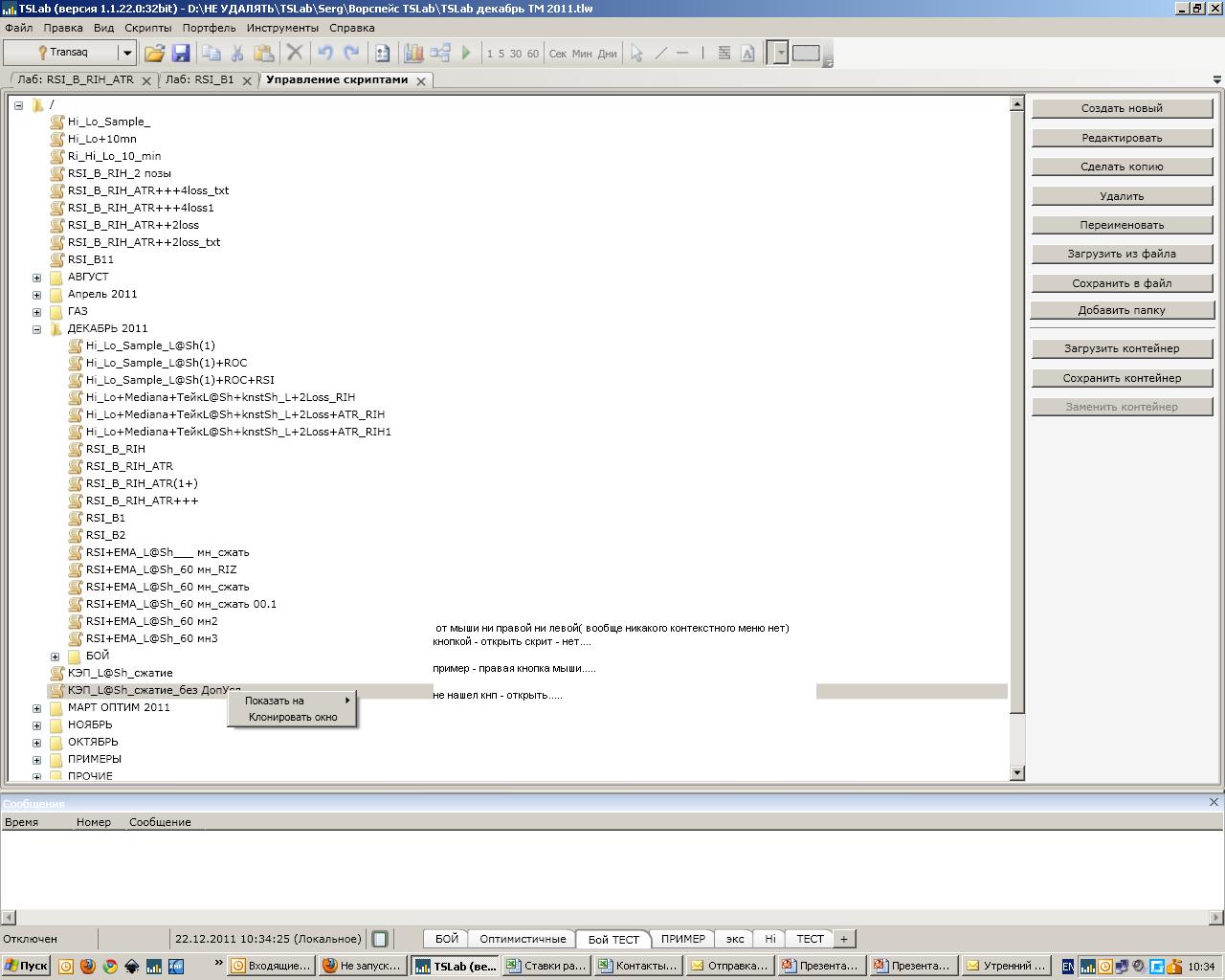Screen dimensions: 1225x980
Task: Click the clipboard icon in status bar
Action: pyautogui.click(x=380, y=939)
